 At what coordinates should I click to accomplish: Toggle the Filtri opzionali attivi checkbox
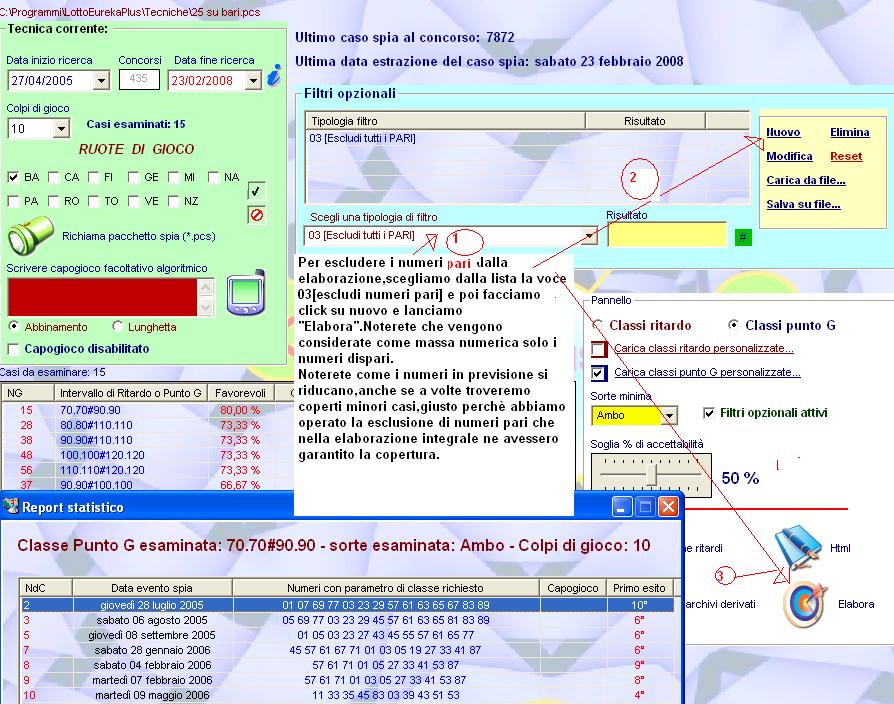click(710, 412)
